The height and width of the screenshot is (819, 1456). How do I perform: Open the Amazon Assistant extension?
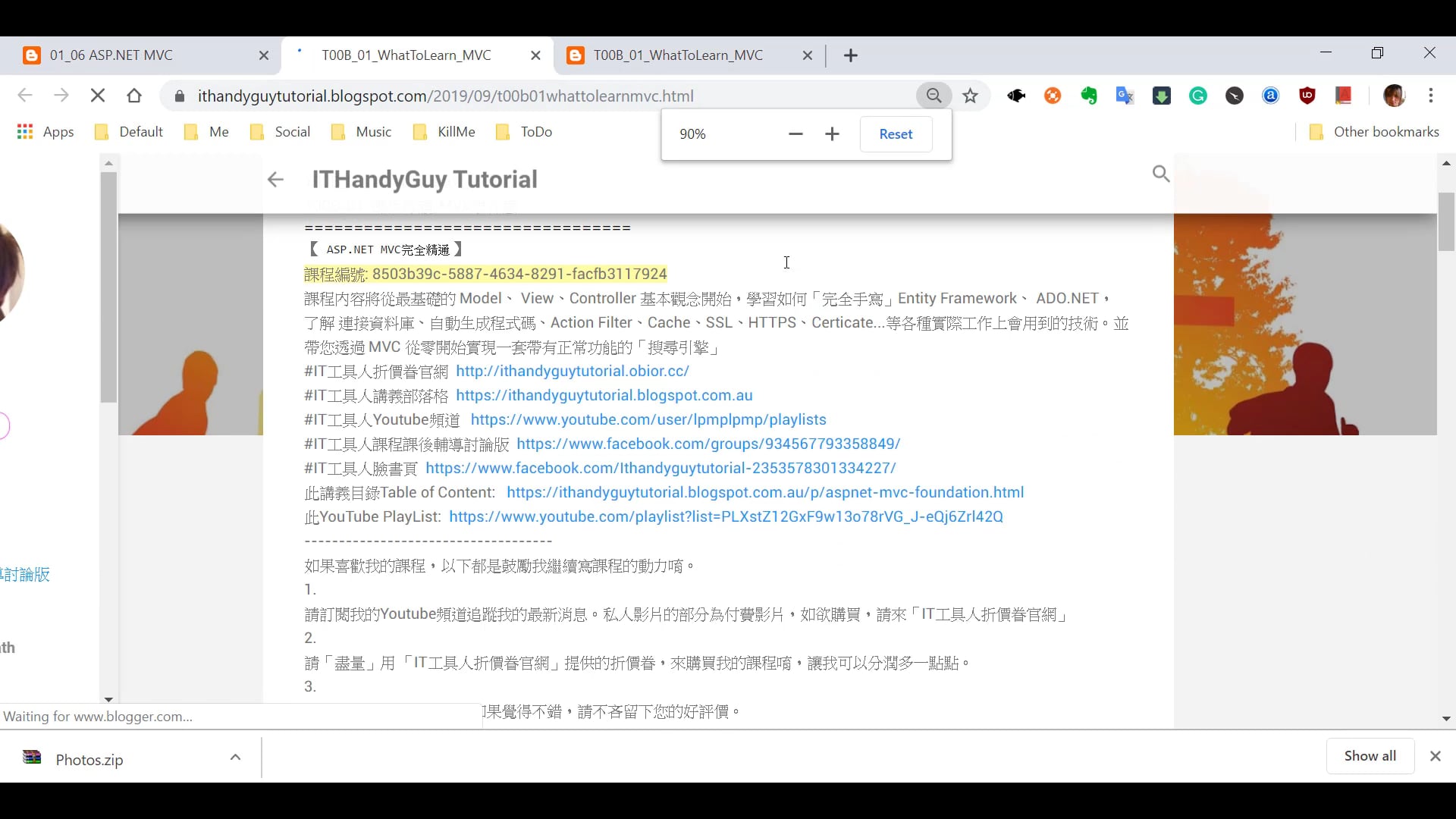click(x=1270, y=96)
